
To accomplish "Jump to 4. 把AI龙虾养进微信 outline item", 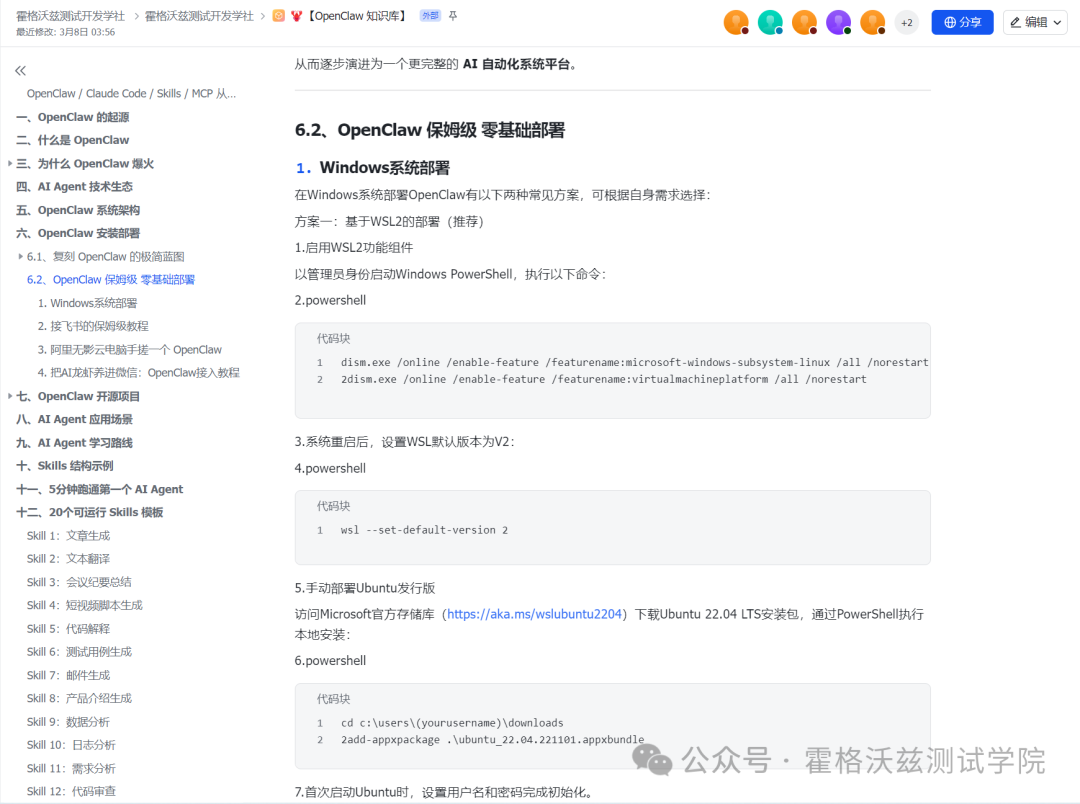I will (138, 373).
